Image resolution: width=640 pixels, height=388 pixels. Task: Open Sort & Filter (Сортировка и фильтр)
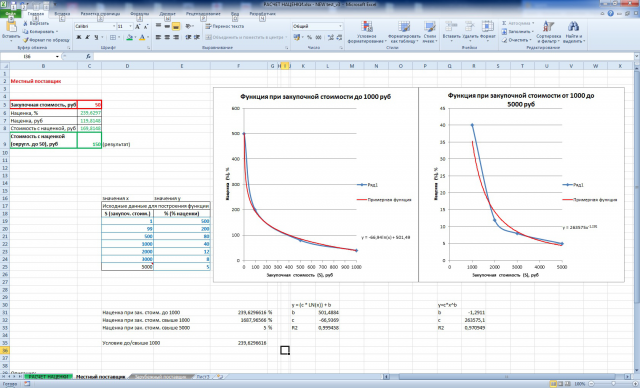[548, 32]
